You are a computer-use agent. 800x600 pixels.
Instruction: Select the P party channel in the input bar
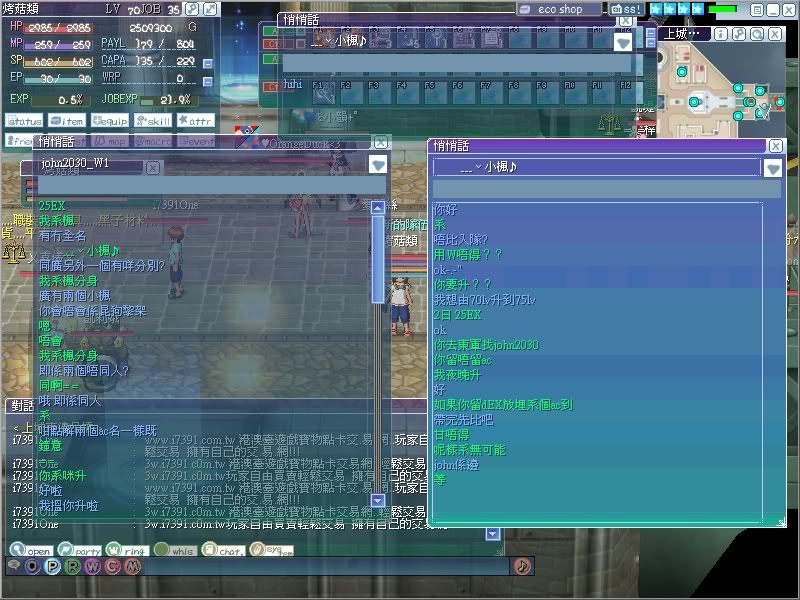pyautogui.click(x=52, y=566)
